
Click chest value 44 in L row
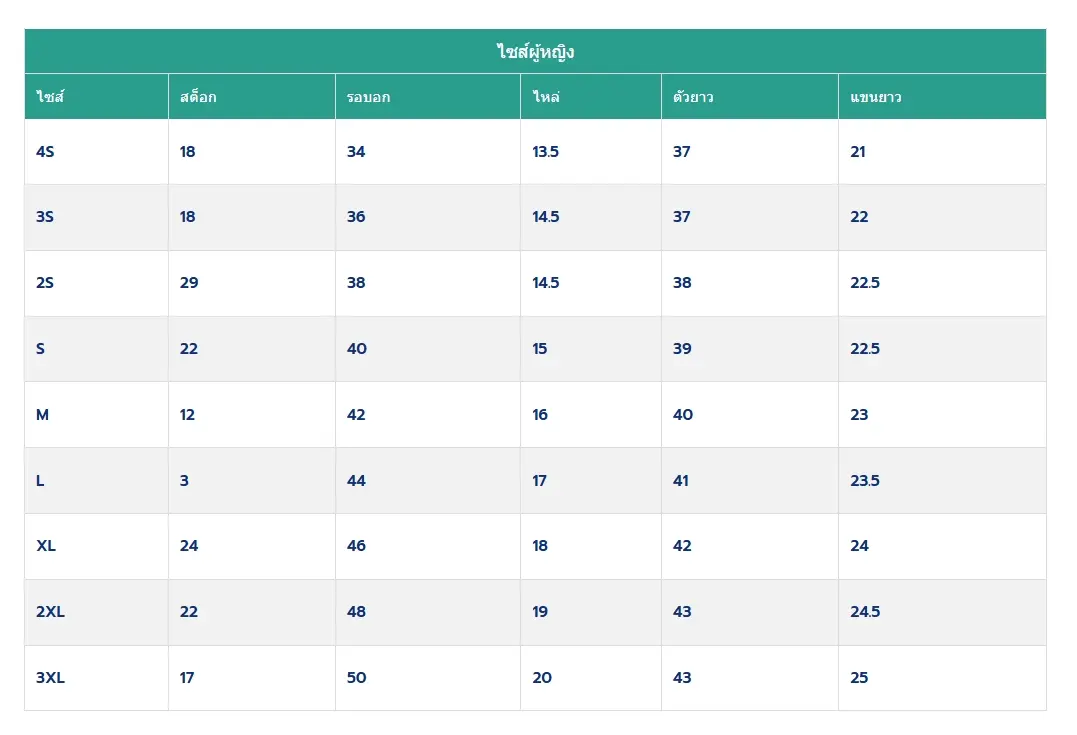coord(356,481)
